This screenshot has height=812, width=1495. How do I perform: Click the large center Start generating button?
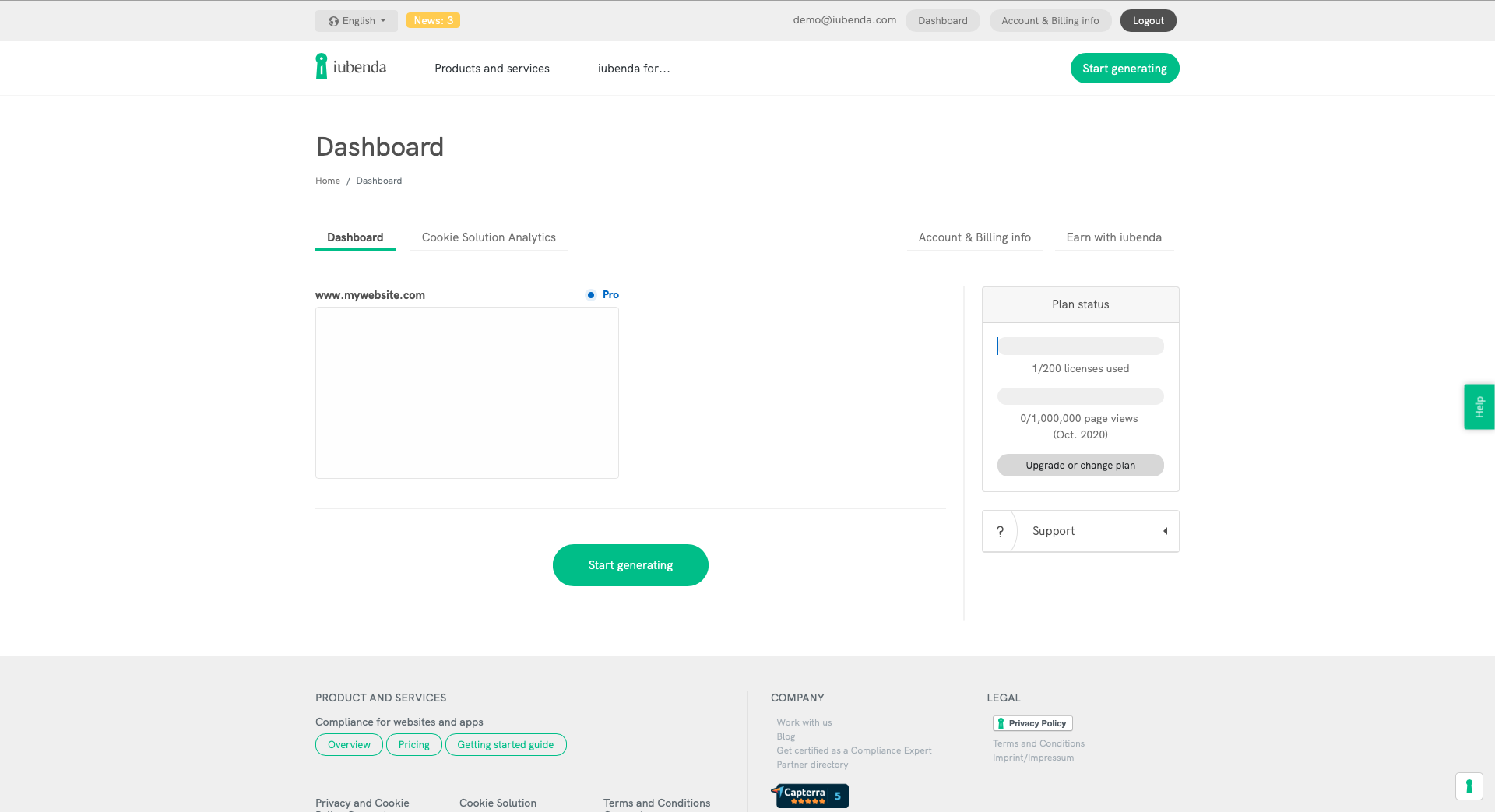point(631,565)
